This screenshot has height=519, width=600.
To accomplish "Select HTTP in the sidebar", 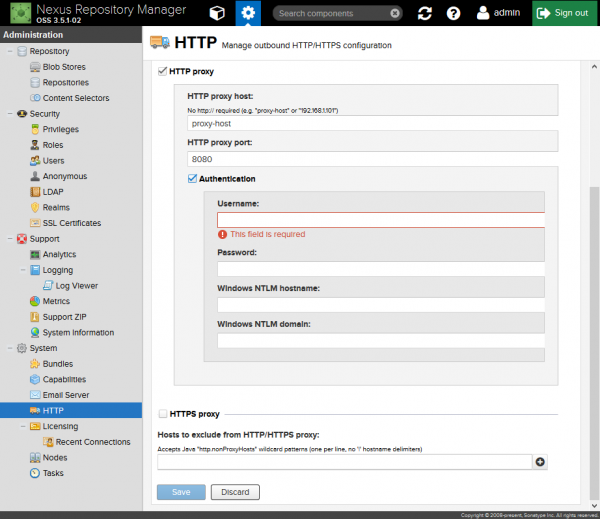I will pyautogui.click(x=71, y=410).
